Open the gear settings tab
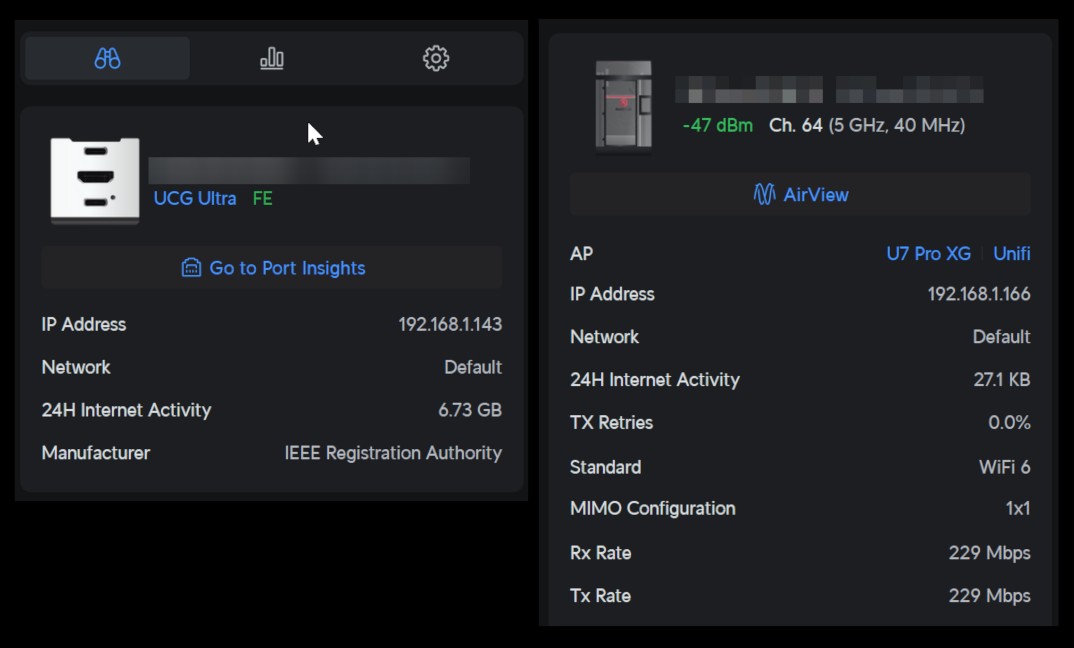The image size is (1074, 648). click(x=436, y=59)
